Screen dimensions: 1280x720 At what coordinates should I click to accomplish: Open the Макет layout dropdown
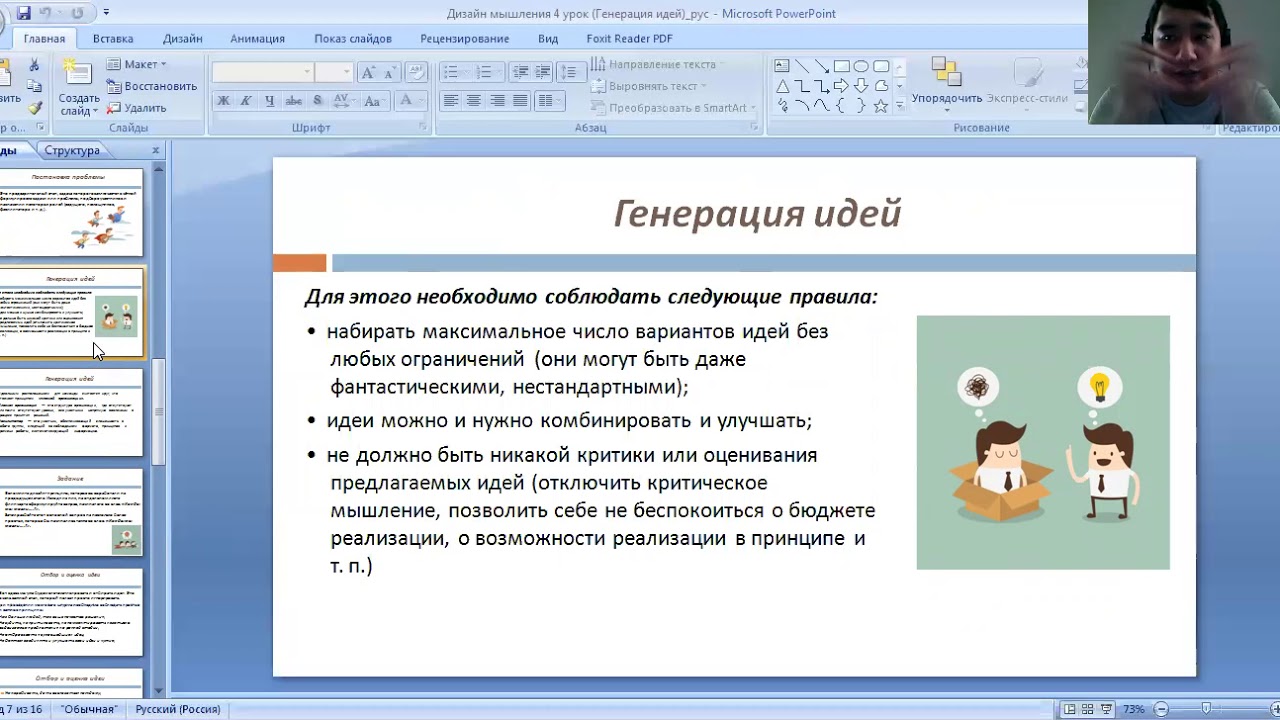tap(137, 64)
